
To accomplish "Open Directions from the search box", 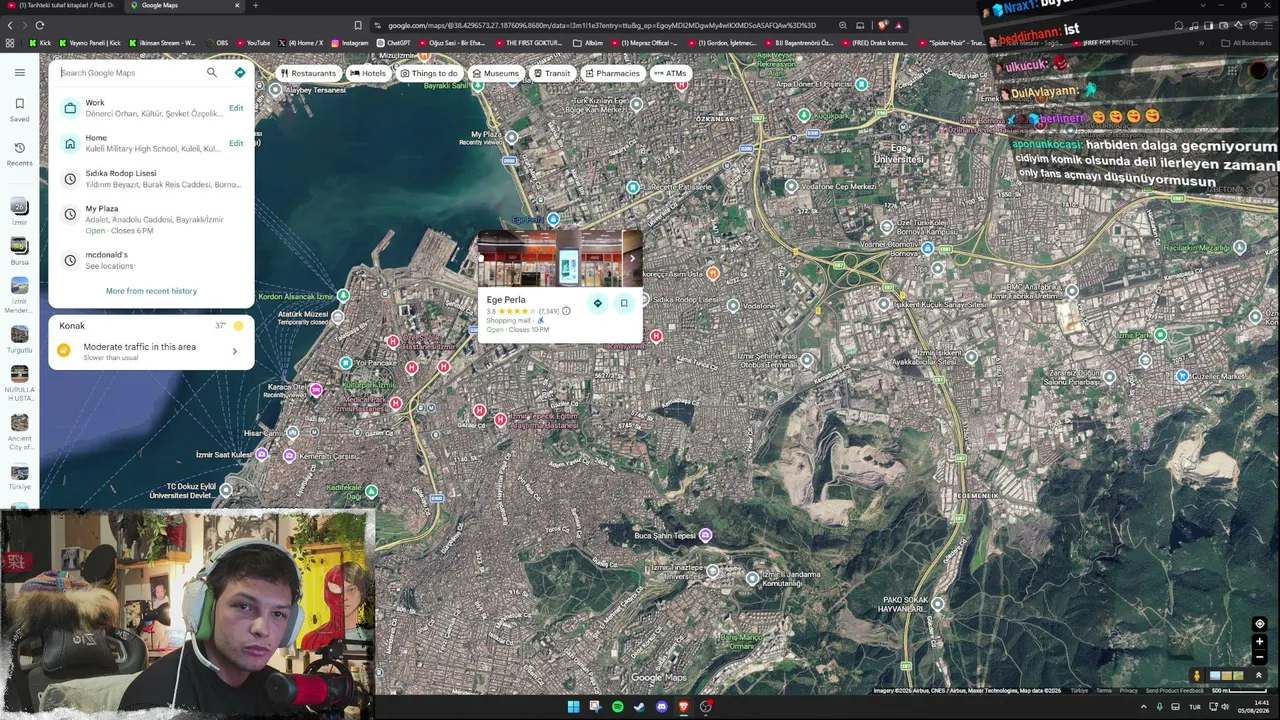I will pyautogui.click(x=240, y=72).
